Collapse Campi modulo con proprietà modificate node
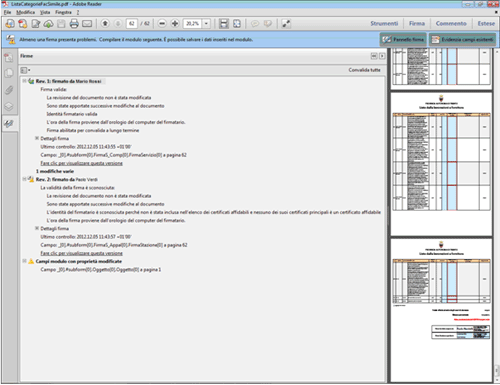500x385 pixels. pos(24,261)
